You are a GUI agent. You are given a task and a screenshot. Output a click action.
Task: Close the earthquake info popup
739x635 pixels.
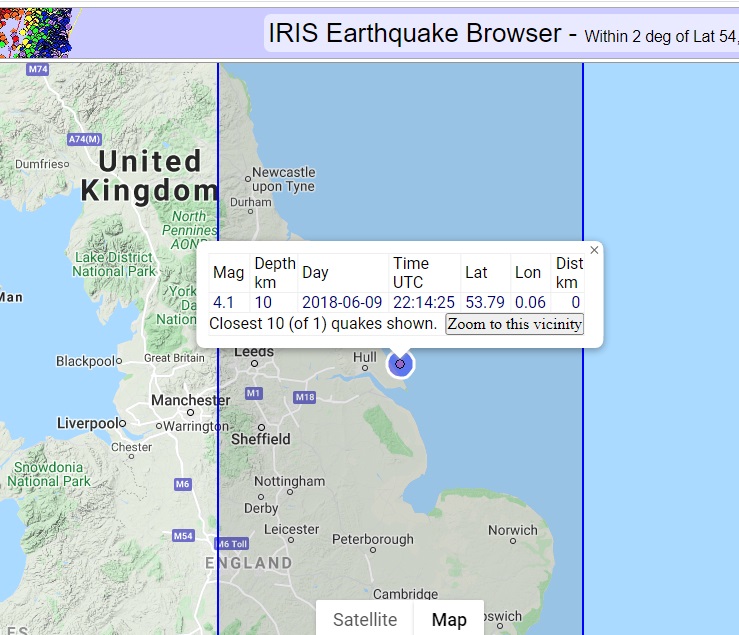coord(594,250)
